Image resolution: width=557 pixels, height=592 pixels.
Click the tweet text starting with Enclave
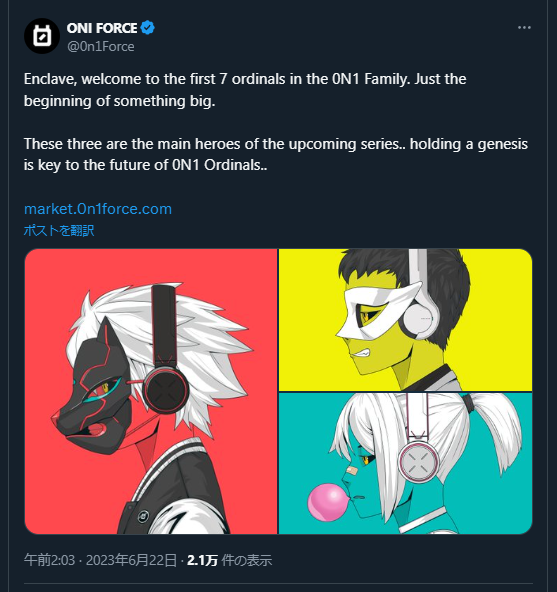point(245,90)
